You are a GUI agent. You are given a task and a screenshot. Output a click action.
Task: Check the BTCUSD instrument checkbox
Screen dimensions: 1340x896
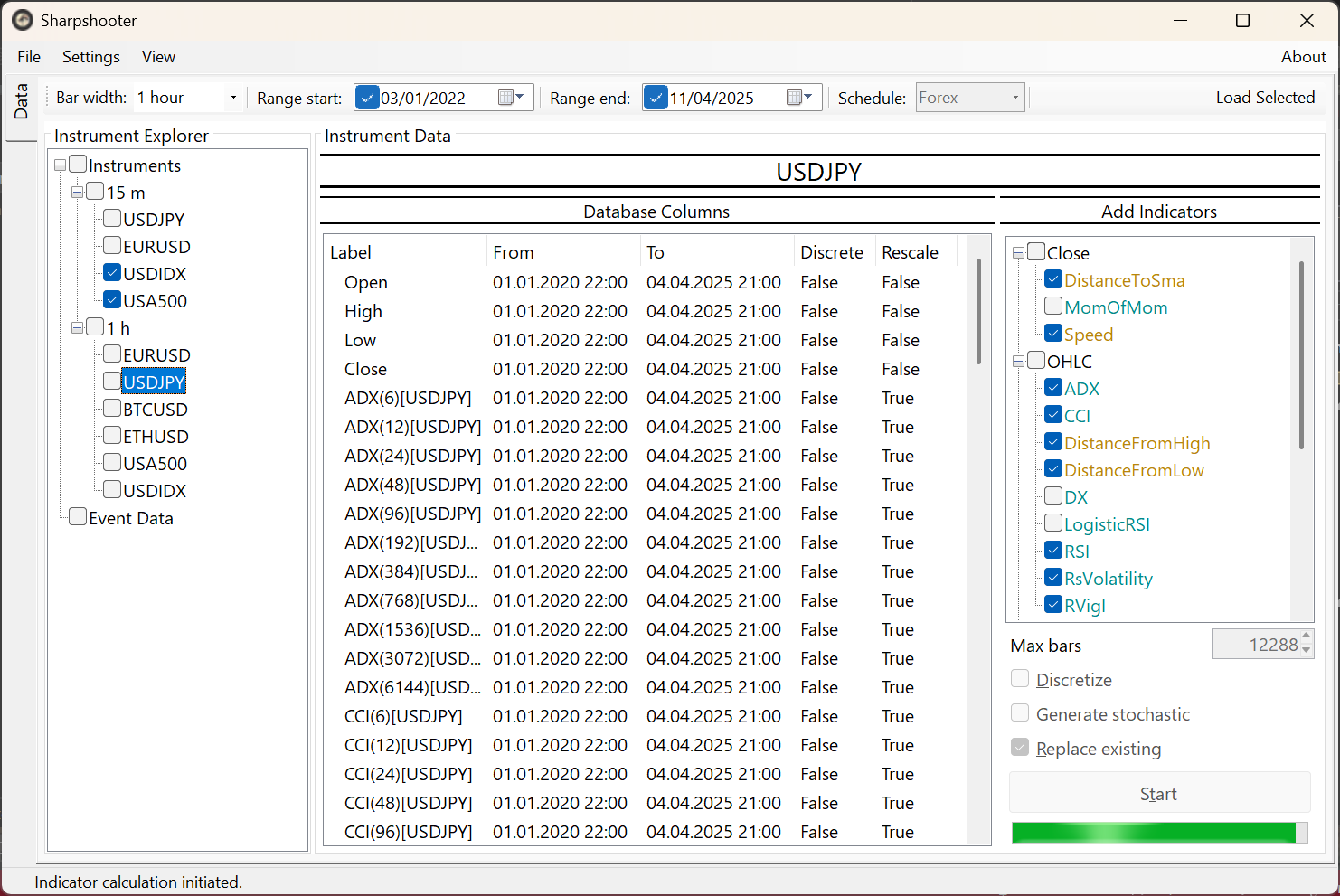112,408
